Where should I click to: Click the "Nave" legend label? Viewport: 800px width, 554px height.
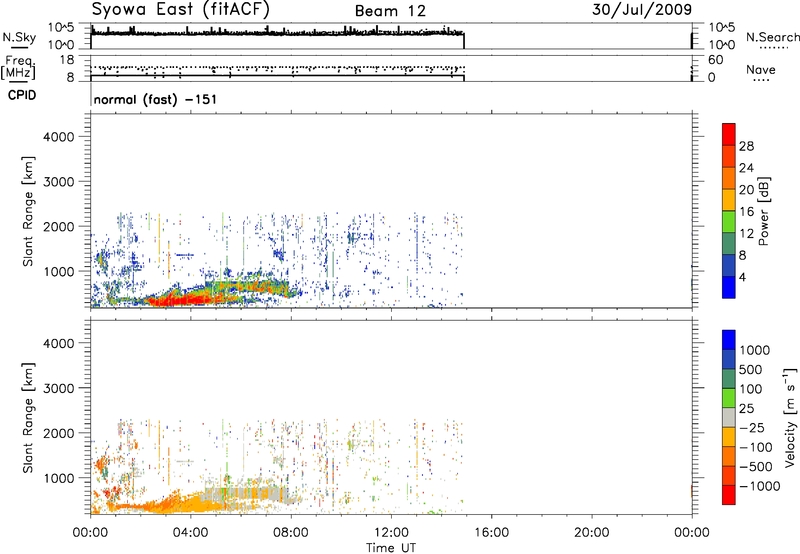pyautogui.click(x=761, y=70)
